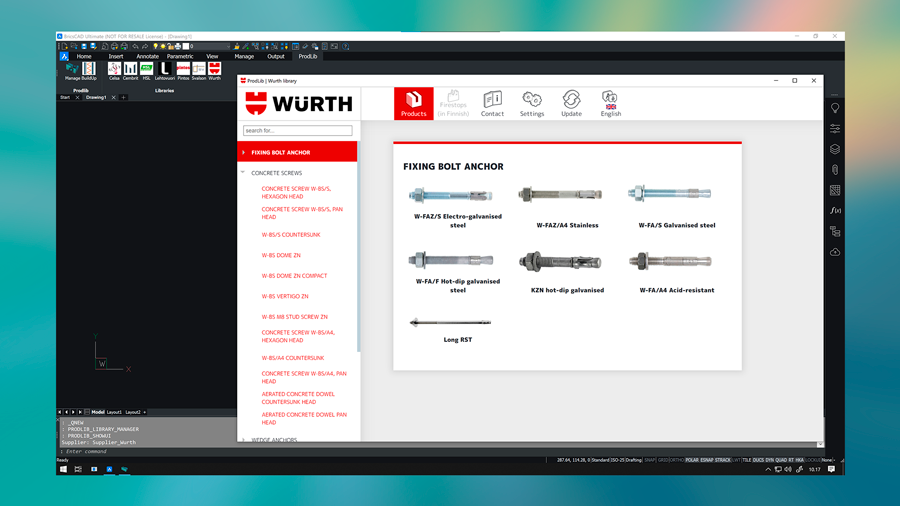Open the Windows notification center icon
Image resolution: width=900 pixels, height=506 pixels.
point(831,469)
